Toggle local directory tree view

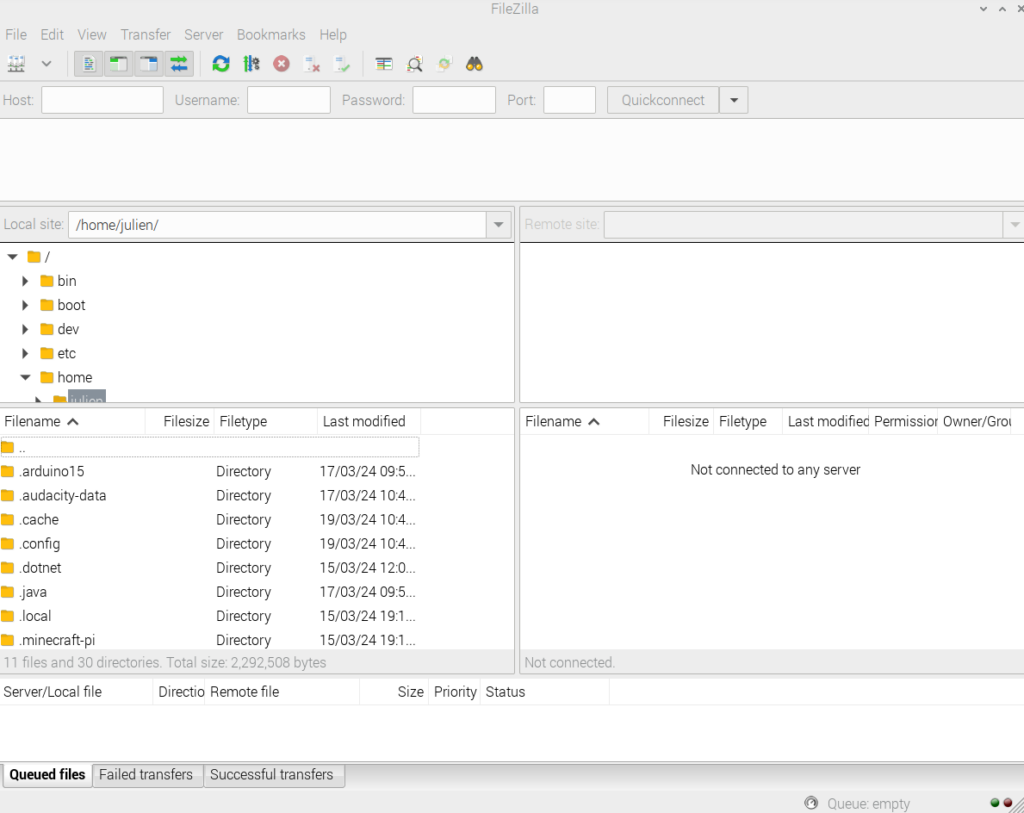point(119,64)
